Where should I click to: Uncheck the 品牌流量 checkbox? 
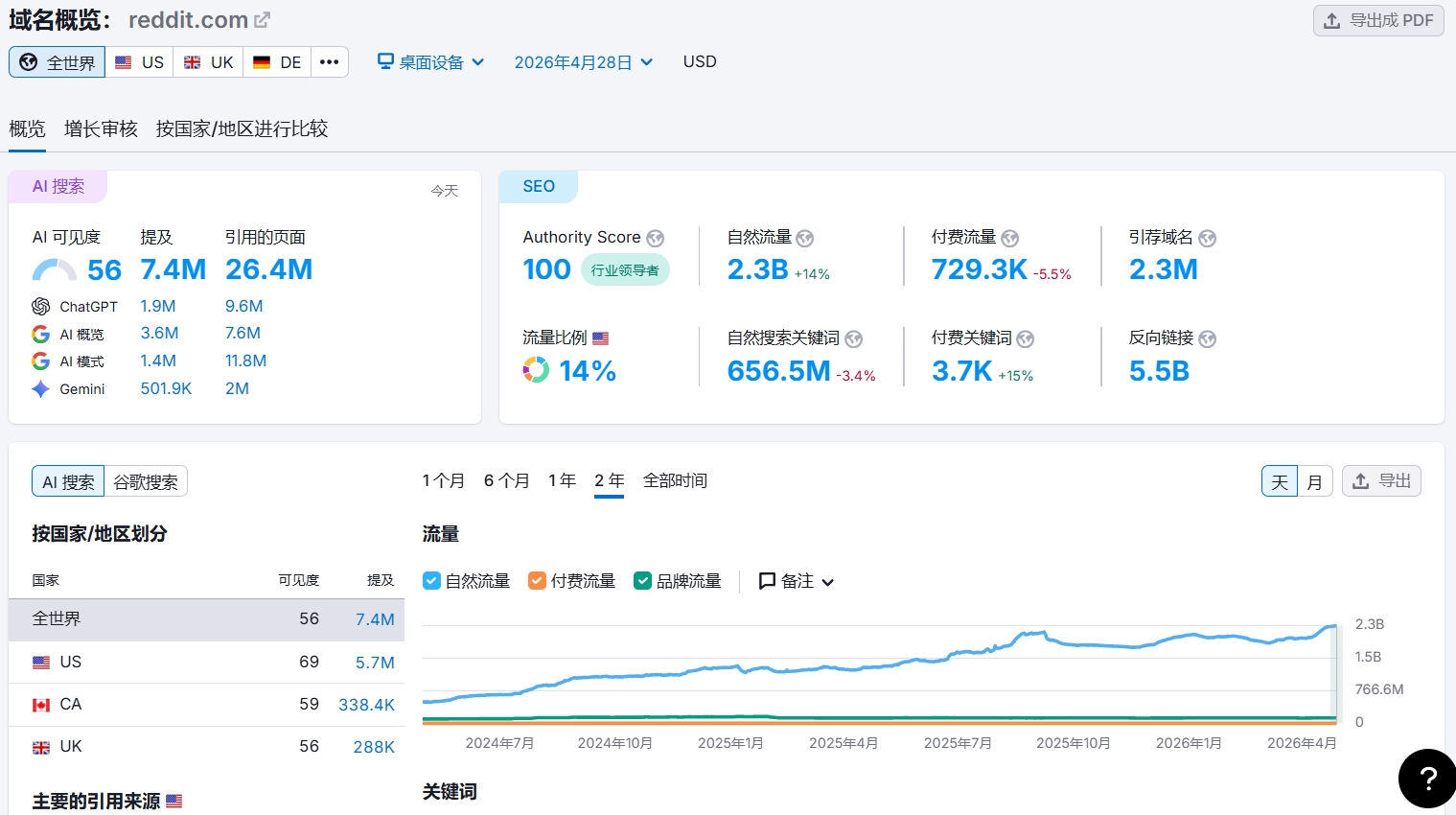[643, 581]
